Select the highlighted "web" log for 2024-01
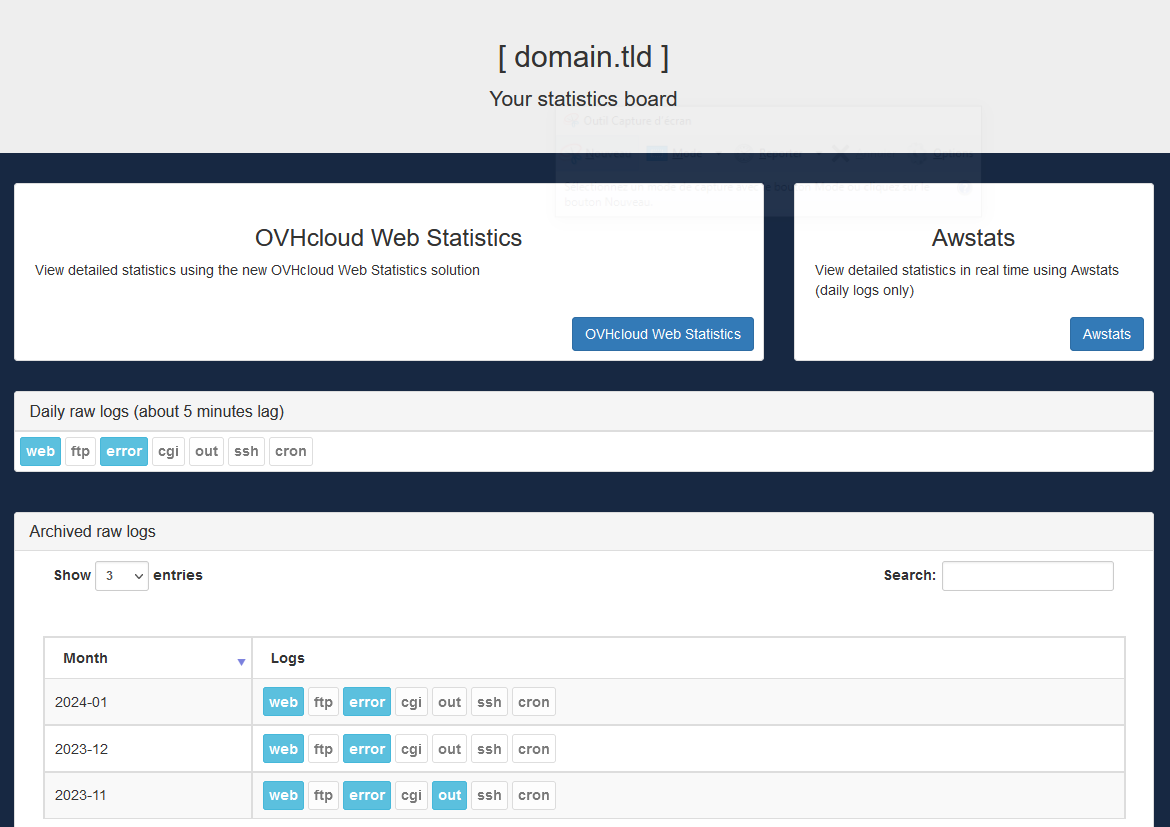1170x827 pixels. [x=283, y=701]
